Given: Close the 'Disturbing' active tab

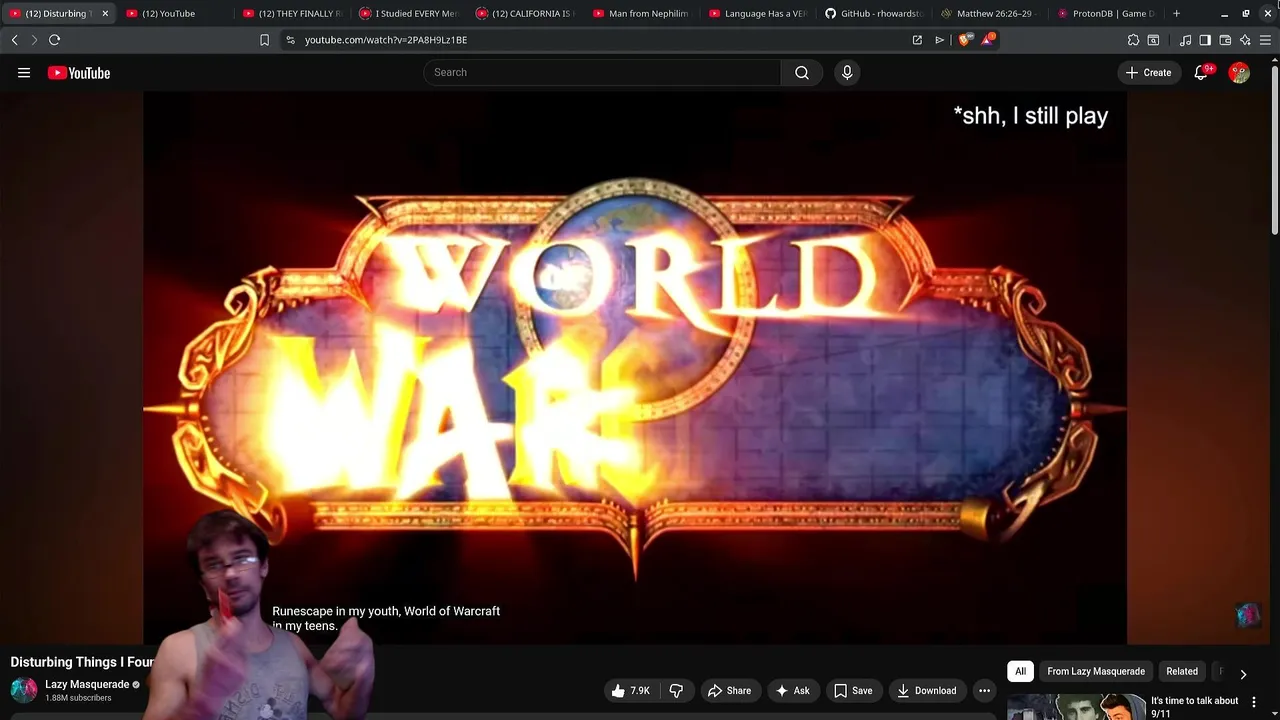Looking at the screenshot, I should coord(105,14).
